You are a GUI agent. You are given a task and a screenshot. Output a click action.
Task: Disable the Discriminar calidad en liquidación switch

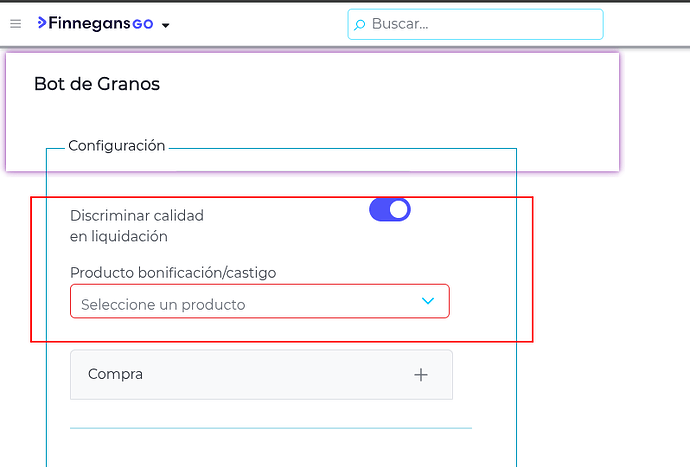[x=389, y=210]
